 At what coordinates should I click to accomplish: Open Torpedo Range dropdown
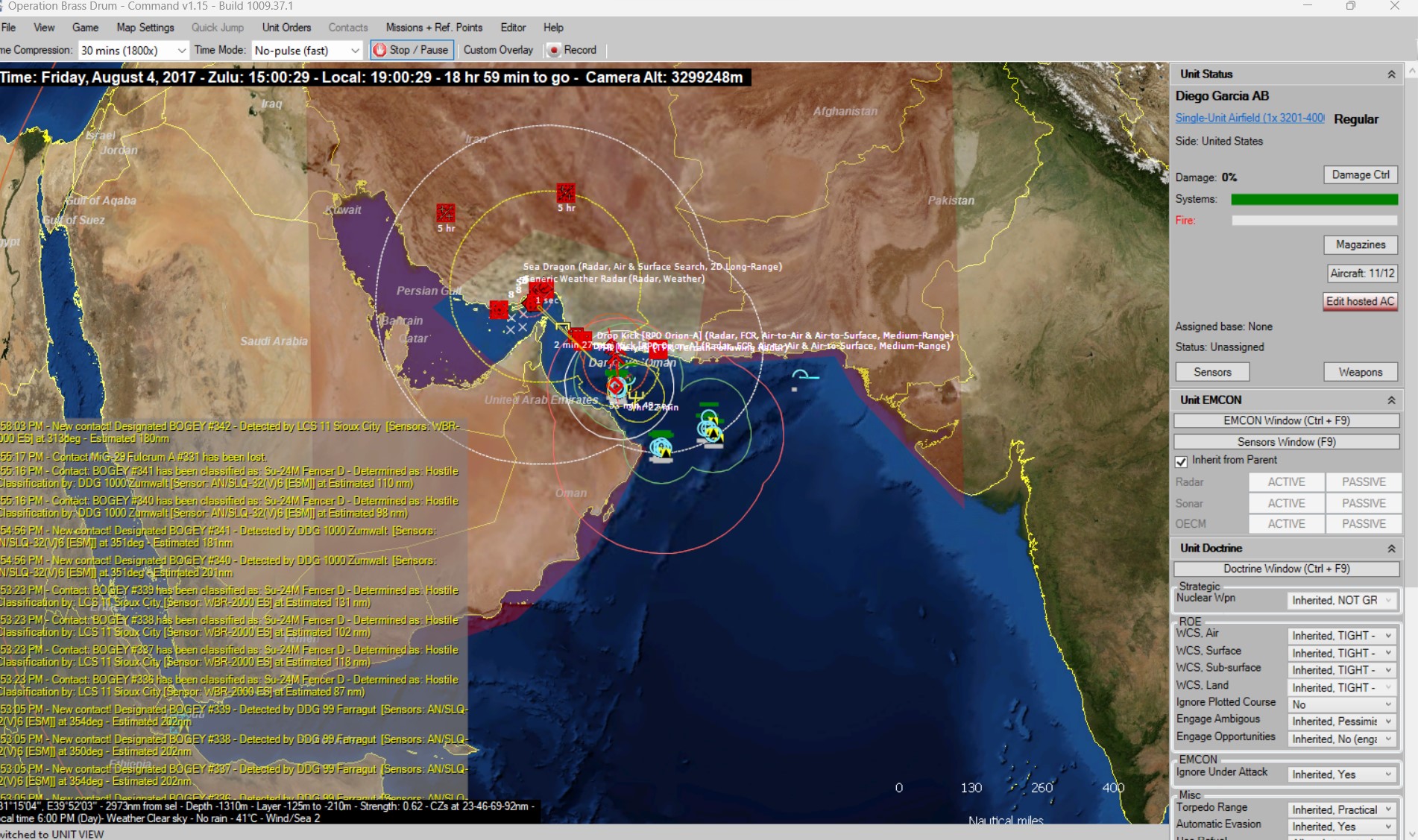pos(1341,809)
